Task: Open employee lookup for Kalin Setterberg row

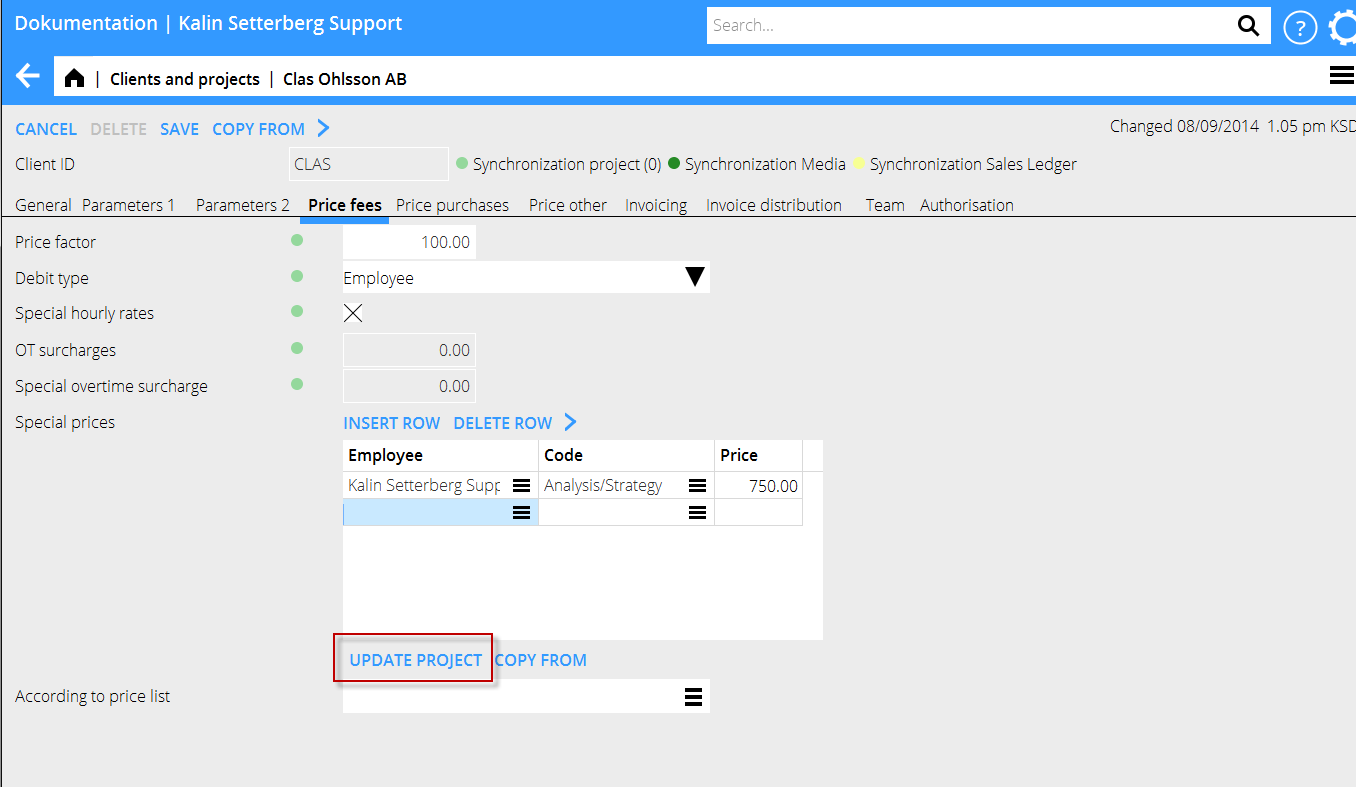Action: [521, 486]
